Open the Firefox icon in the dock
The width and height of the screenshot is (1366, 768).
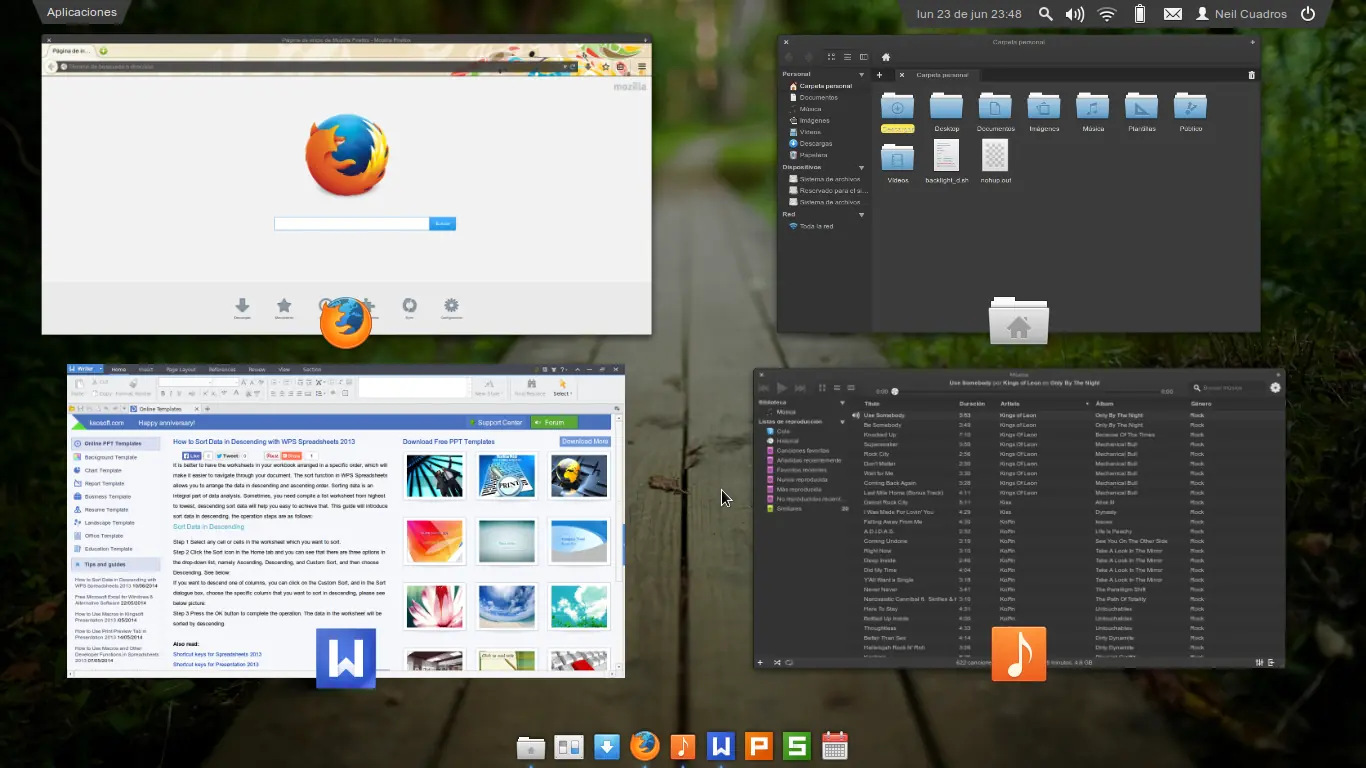[645, 746]
